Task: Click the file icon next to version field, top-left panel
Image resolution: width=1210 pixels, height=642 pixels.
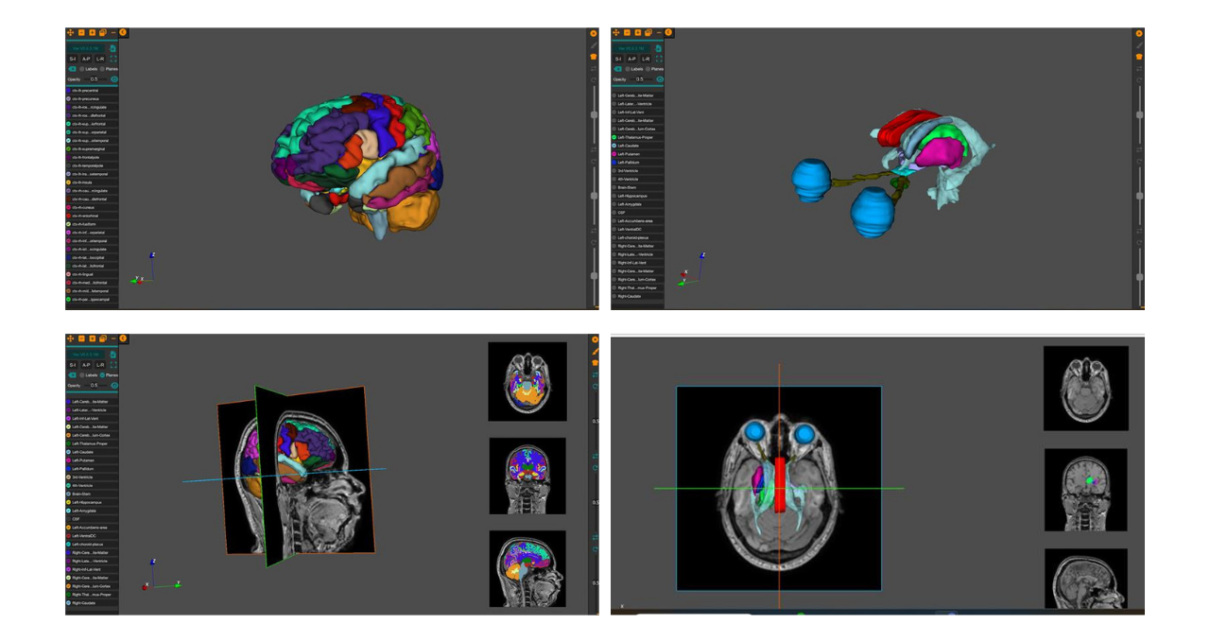Action: tap(113, 47)
